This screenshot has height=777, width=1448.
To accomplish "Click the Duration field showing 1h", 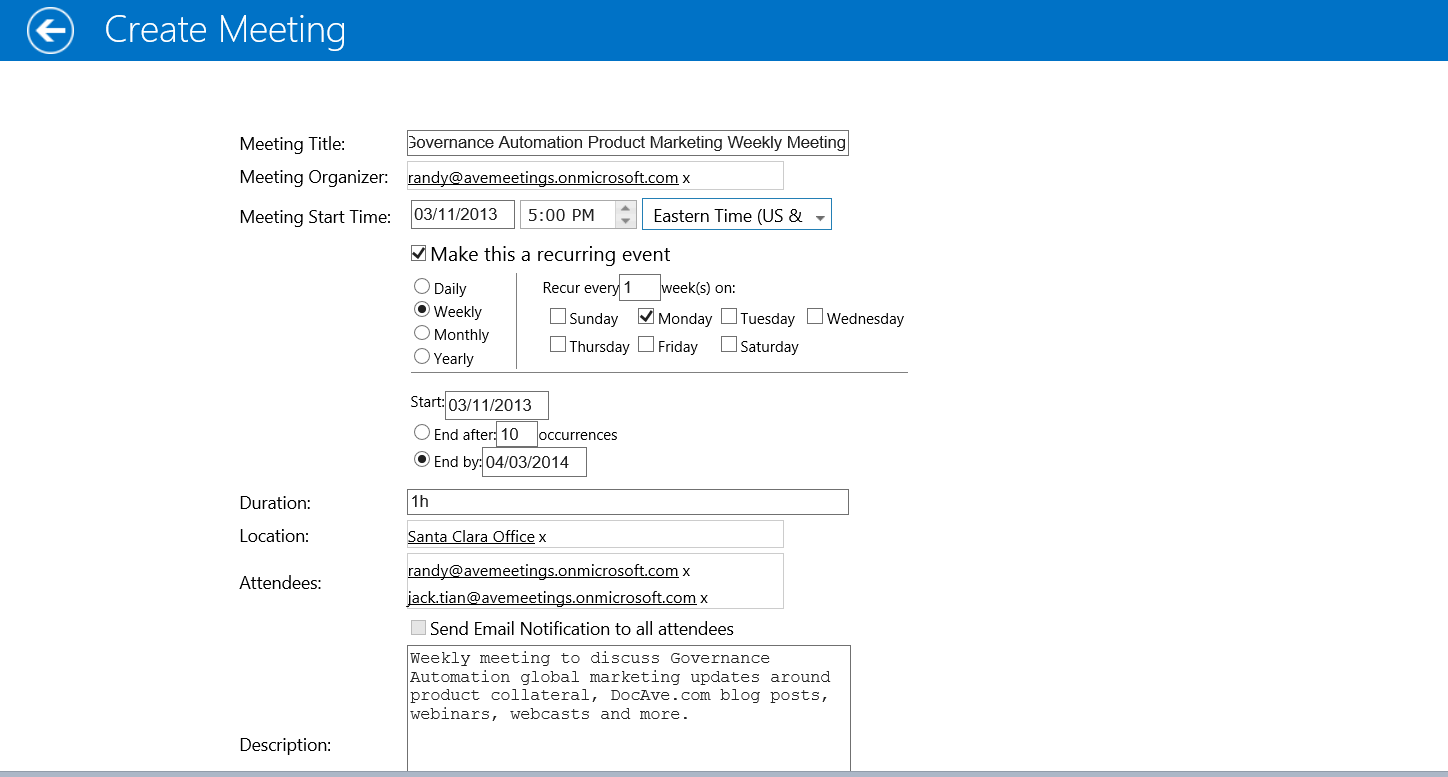I will (627, 502).
